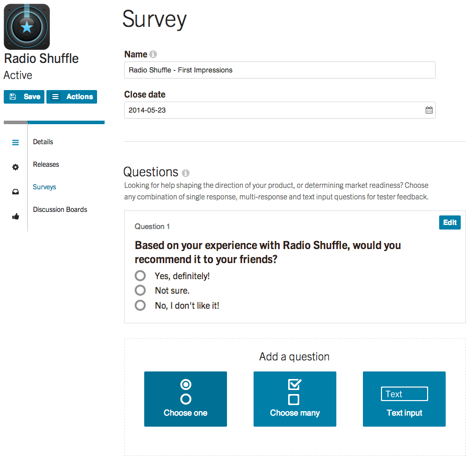
Task: Open Discussion Boards section
Action: pyautogui.click(x=60, y=209)
